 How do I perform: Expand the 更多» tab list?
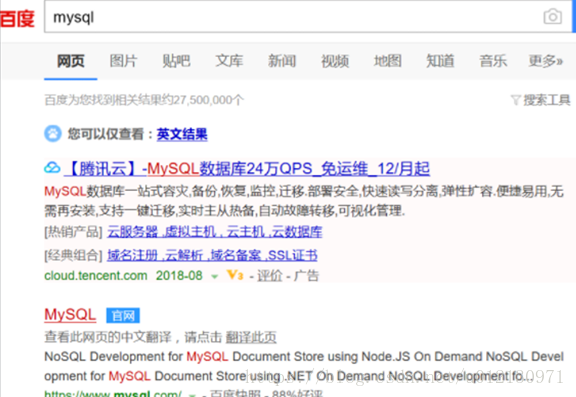pos(546,61)
